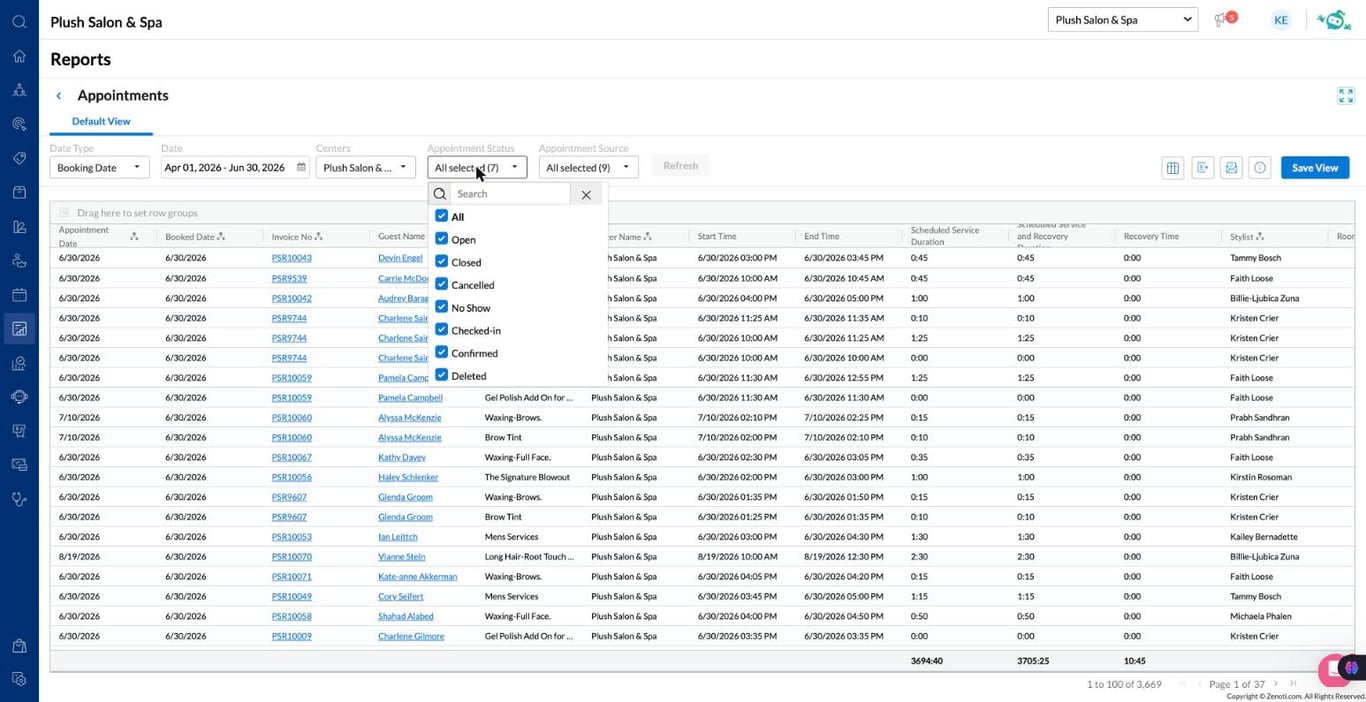Viewport: 1366px width, 702px height.
Task: Click the Refresh button
Action: [x=680, y=166]
